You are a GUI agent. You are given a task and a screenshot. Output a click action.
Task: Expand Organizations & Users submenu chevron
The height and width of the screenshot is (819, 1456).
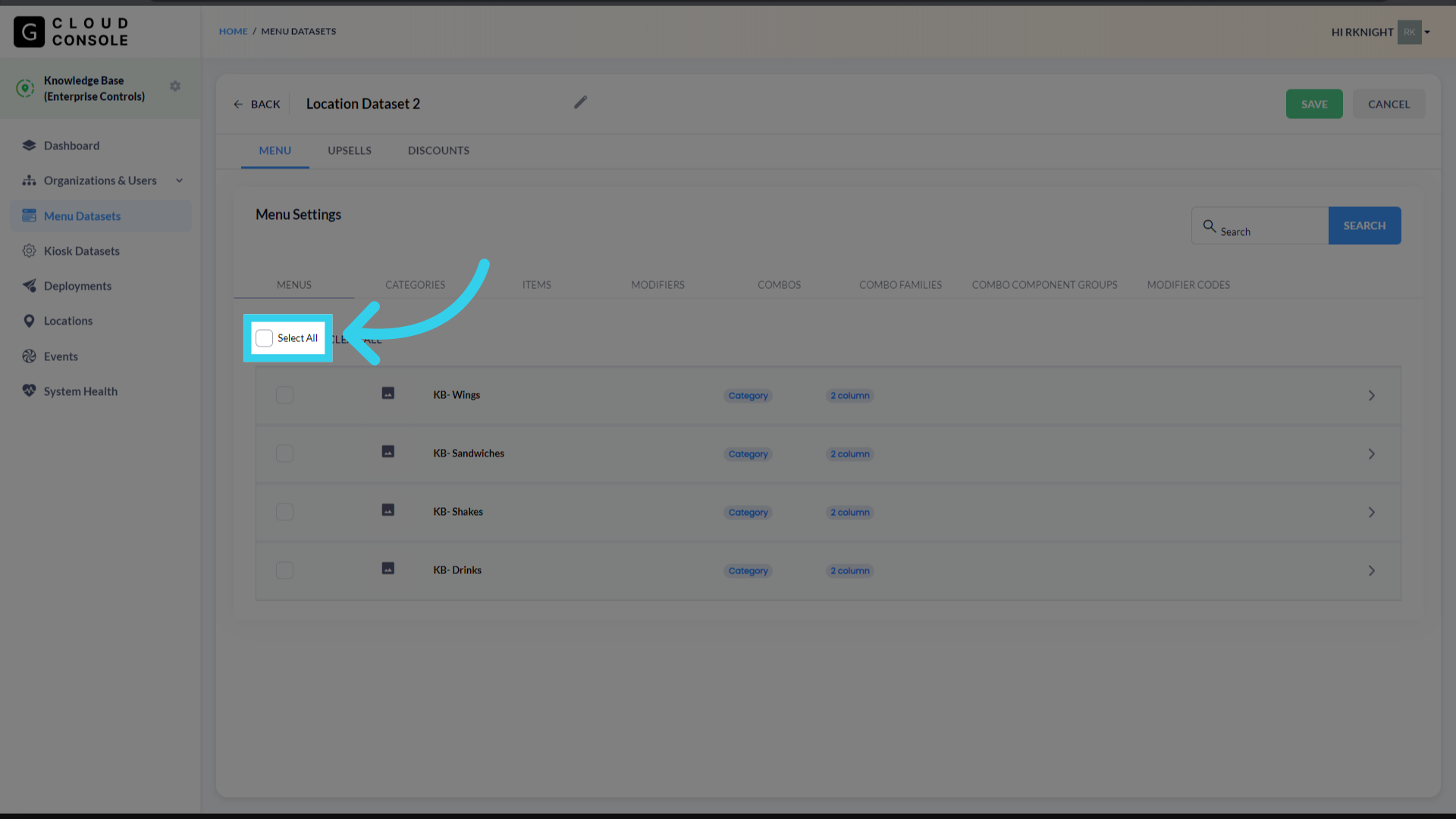click(x=180, y=180)
